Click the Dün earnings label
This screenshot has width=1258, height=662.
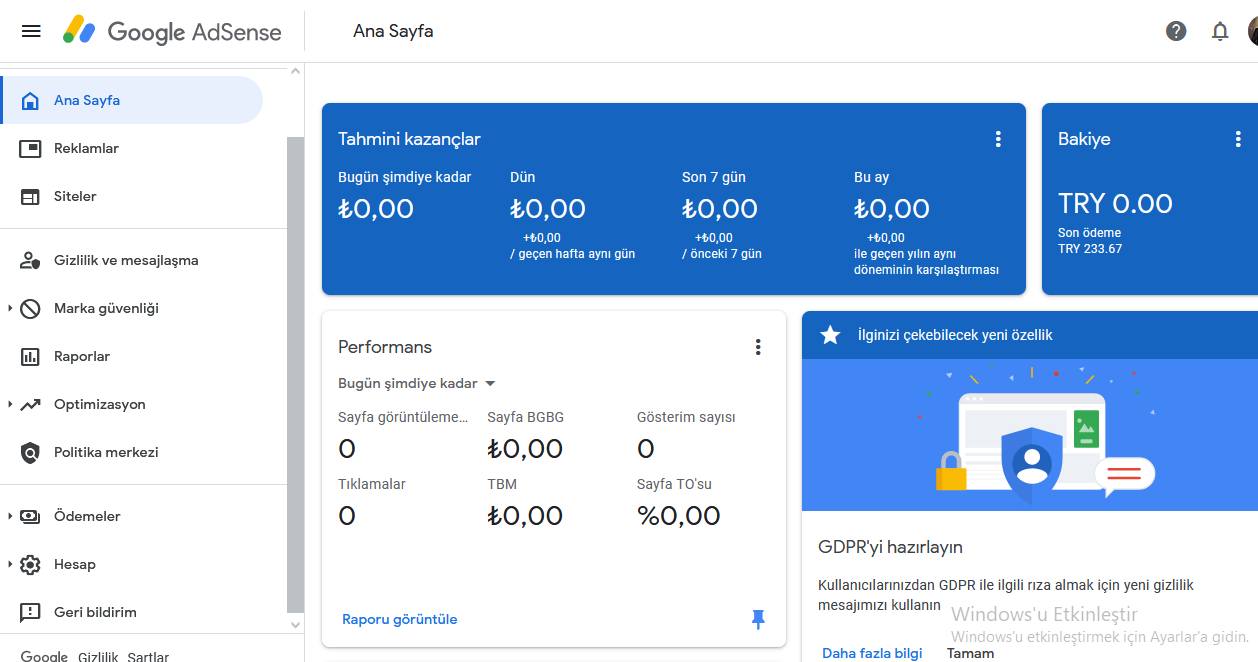click(x=522, y=177)
